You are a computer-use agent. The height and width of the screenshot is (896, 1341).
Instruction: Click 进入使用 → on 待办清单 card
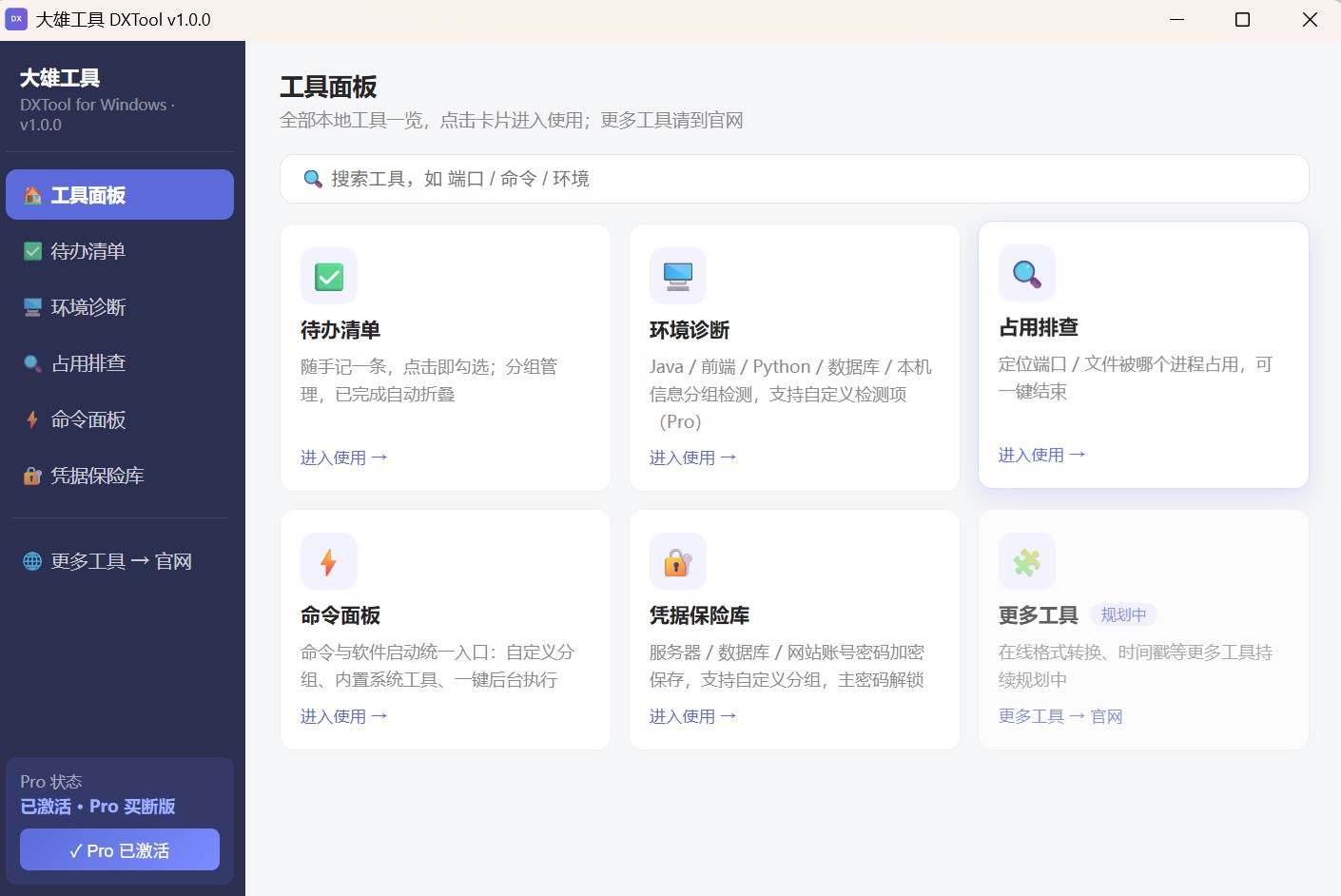344,458
